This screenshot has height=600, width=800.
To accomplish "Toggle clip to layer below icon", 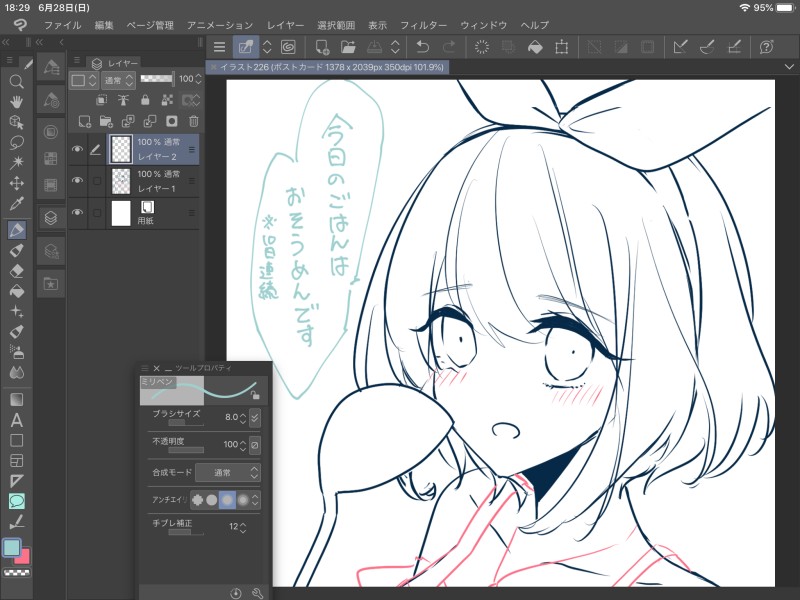I will [102, 100].
